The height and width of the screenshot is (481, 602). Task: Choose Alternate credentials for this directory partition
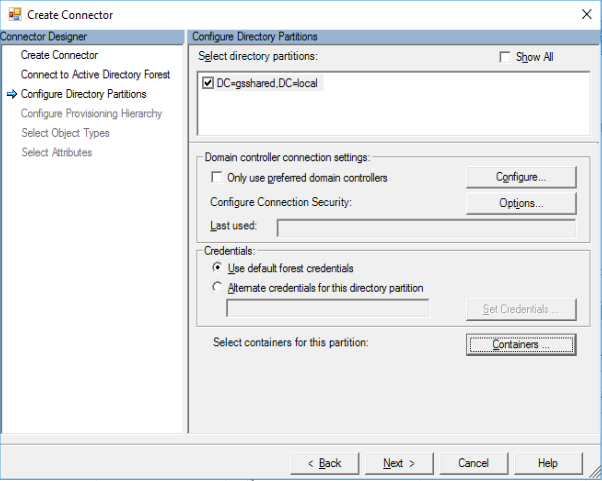pyautogui.click(x=217, y=288)
